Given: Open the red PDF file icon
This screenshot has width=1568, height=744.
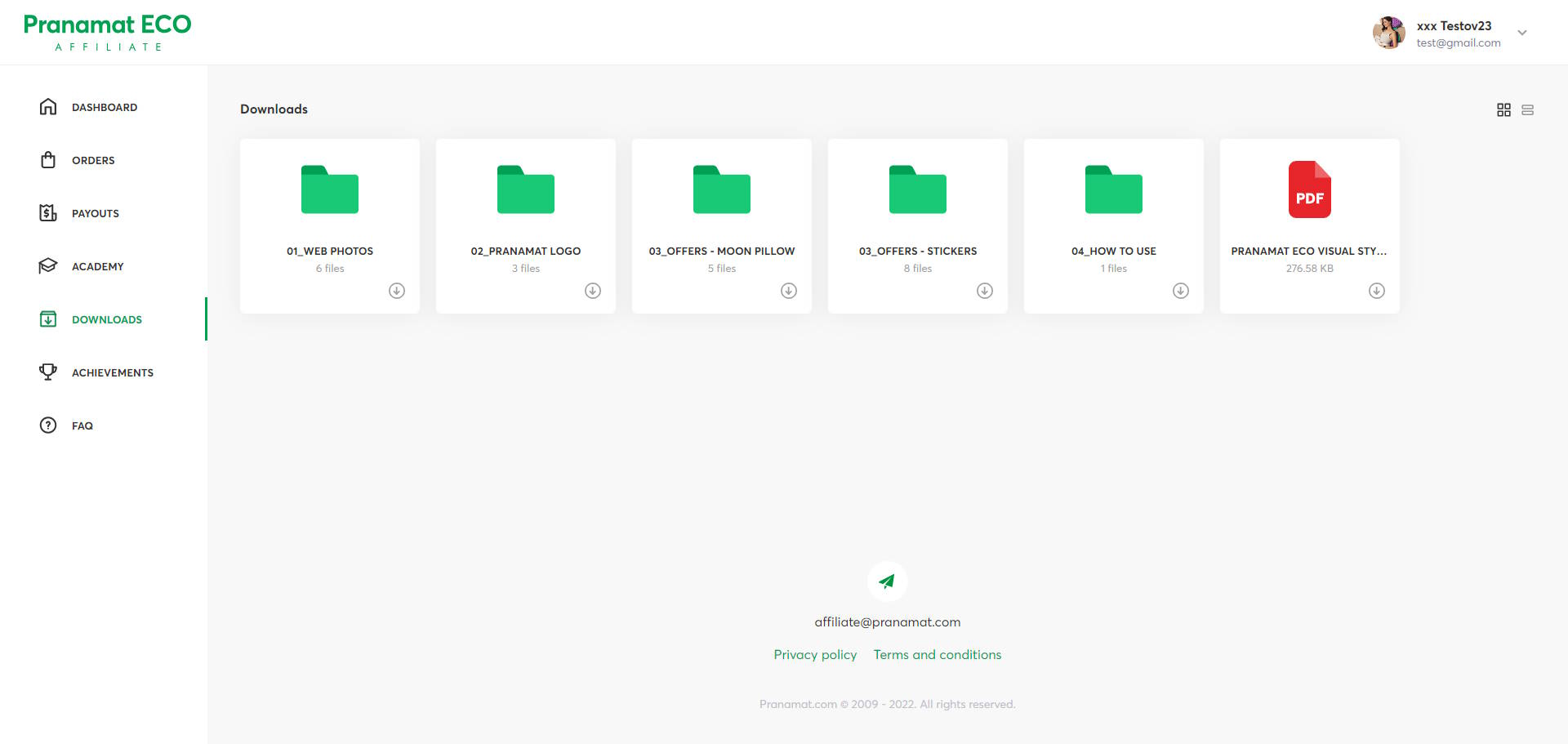Looking at the screenshot, I should point(1309,189).
